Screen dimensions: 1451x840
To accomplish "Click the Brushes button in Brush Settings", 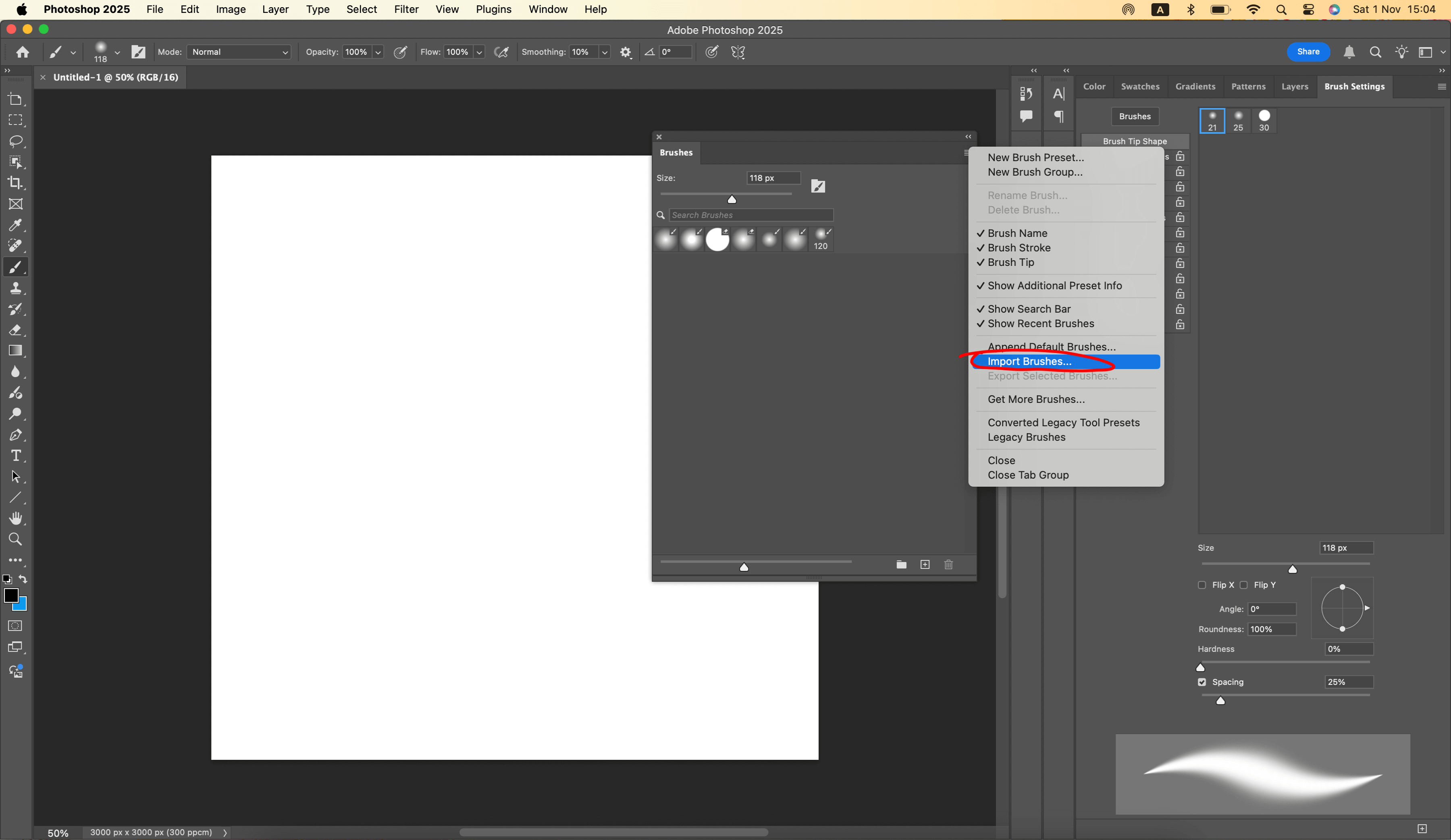I will (x=1134, y=116).
